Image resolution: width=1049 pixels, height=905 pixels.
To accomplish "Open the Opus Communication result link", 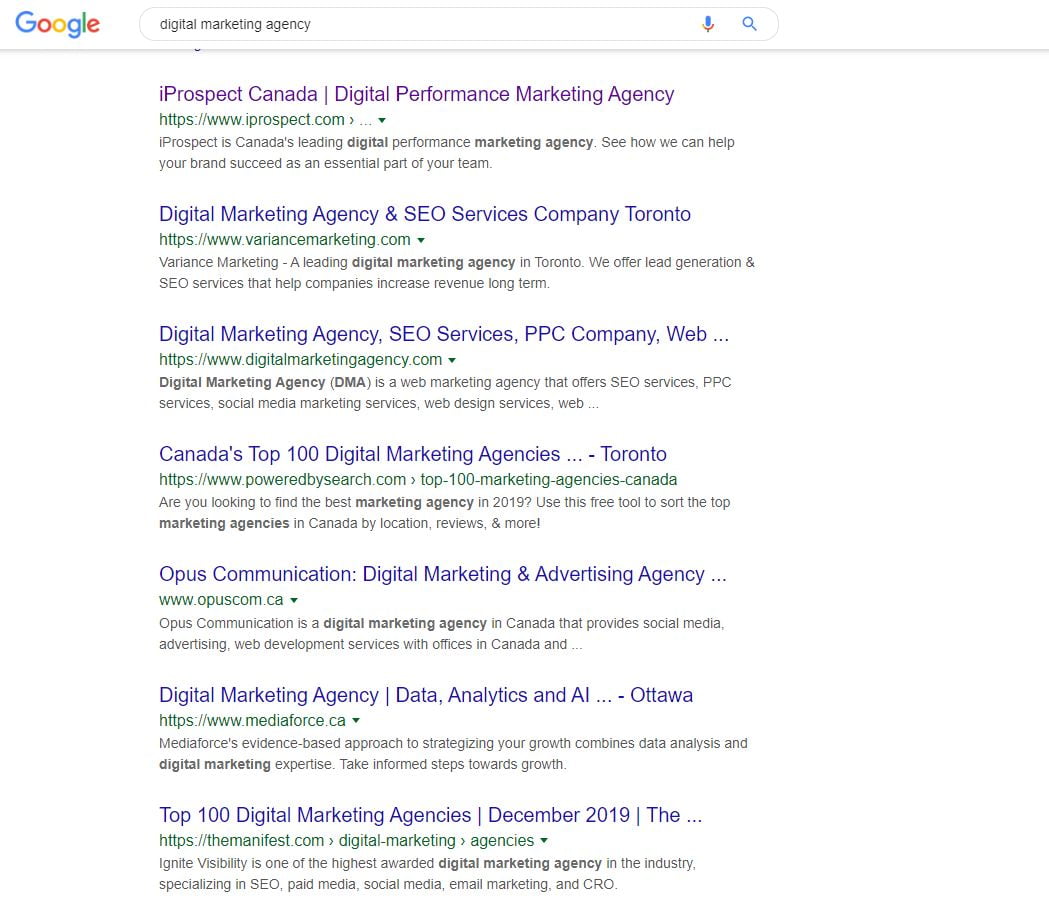I will (x=443, y=574).
